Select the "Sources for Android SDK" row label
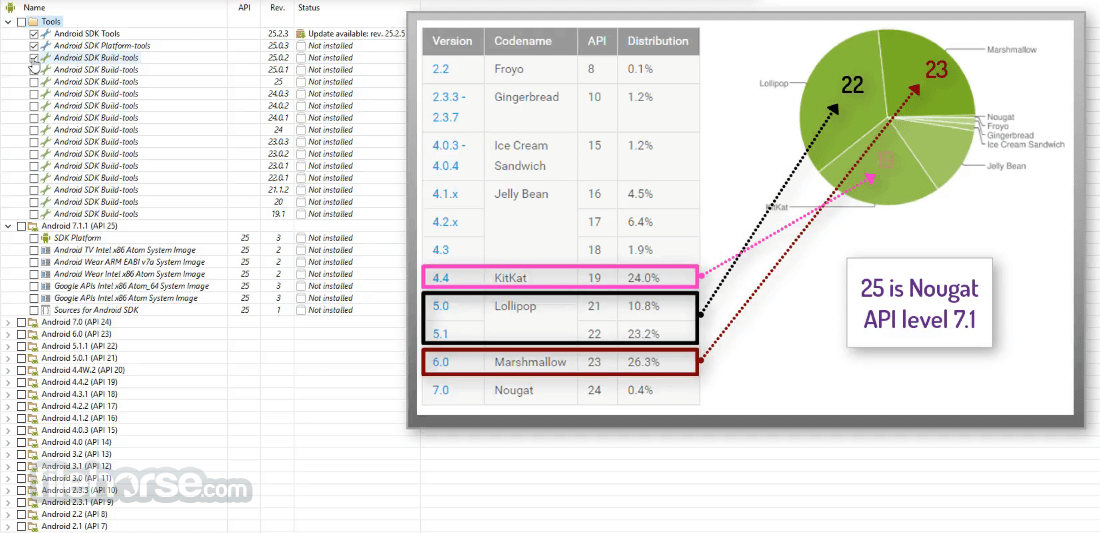 click(95, 310)
